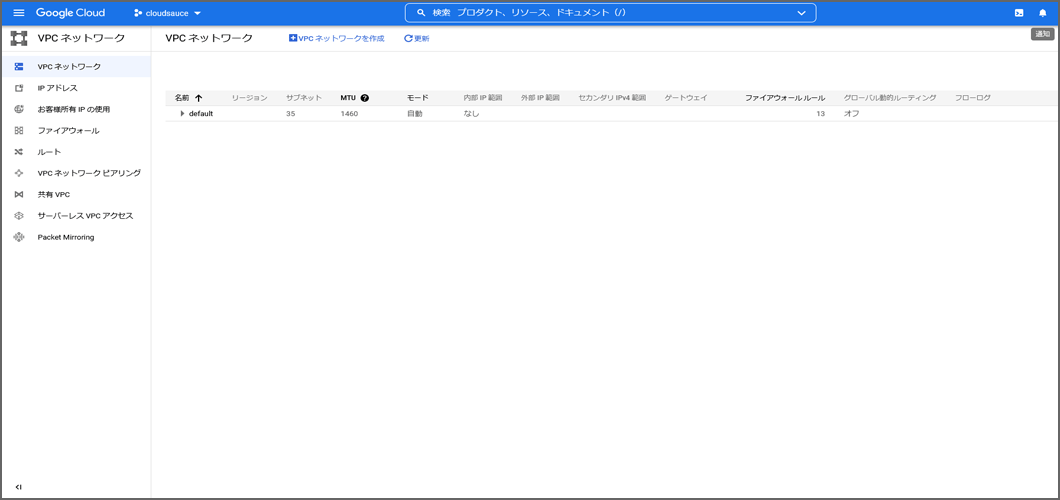Expand the default network row
1060x500 pixels.
(x=182, y=114)
